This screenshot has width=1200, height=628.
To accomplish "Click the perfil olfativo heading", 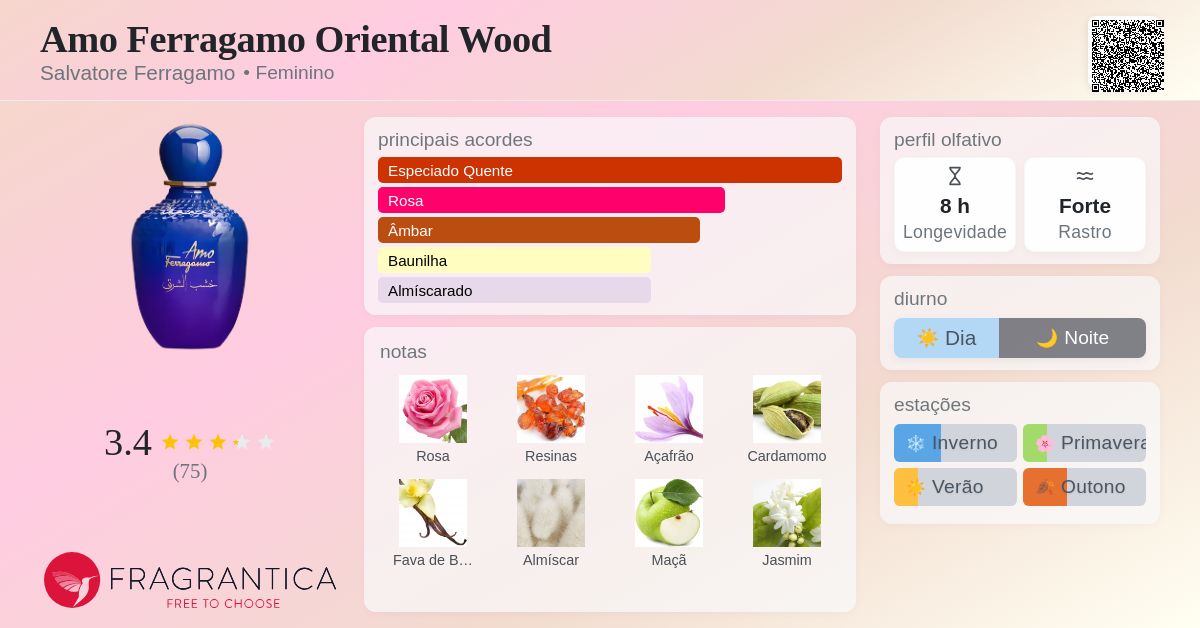I will pyautogui.click(x=948, y=140).
